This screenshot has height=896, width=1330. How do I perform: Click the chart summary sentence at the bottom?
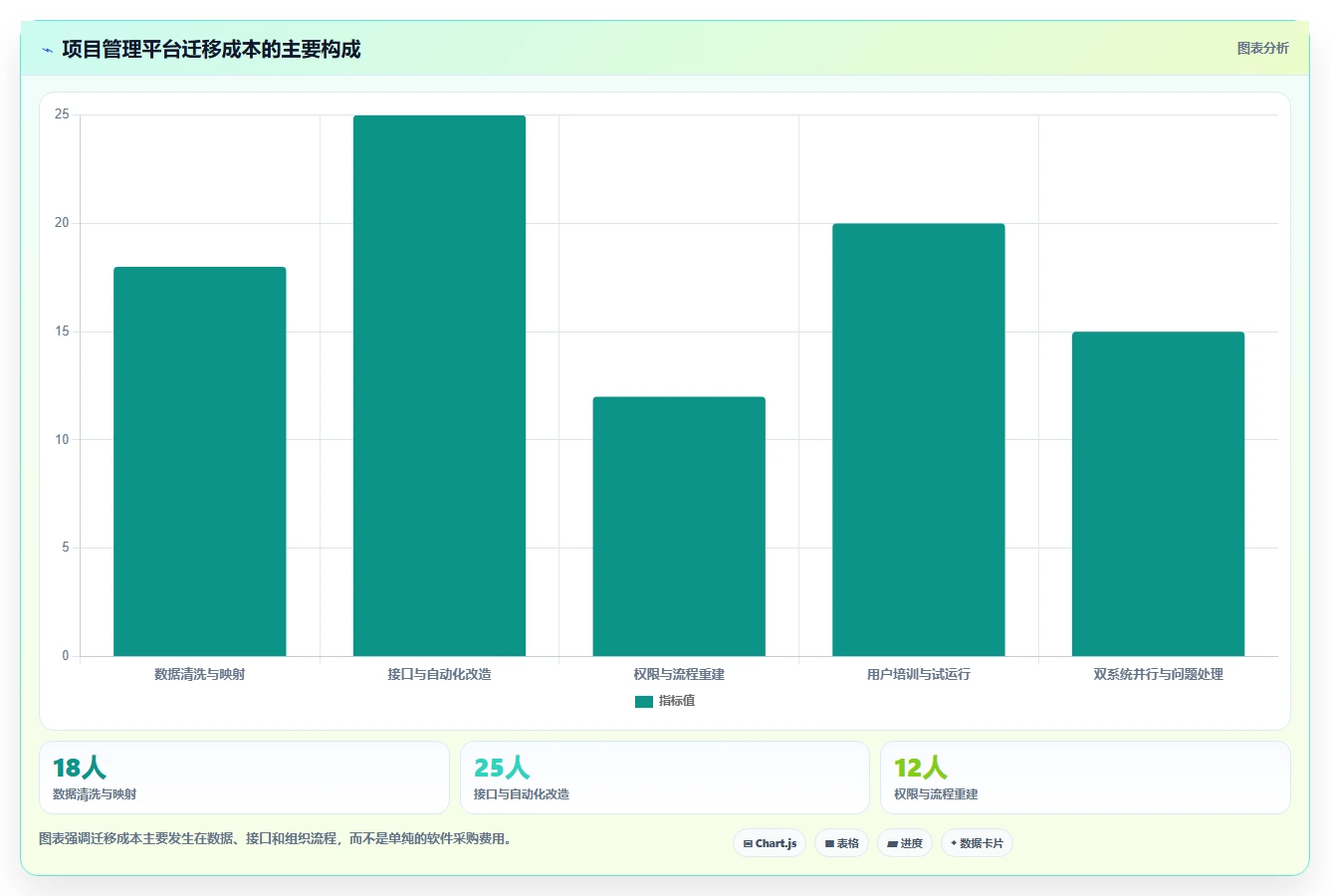(276, 839)
